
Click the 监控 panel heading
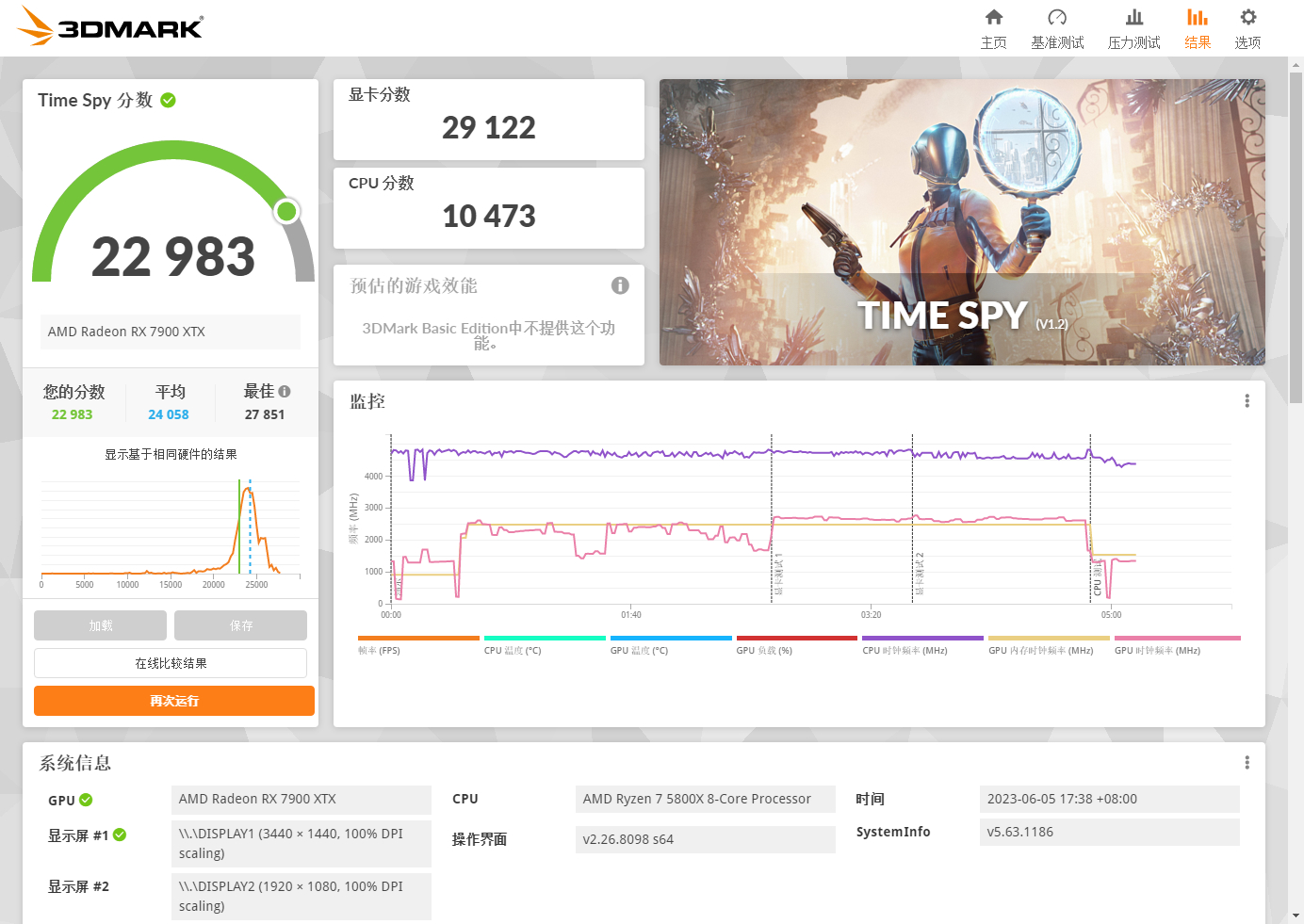pyautogui.click(x=367, y=401)
